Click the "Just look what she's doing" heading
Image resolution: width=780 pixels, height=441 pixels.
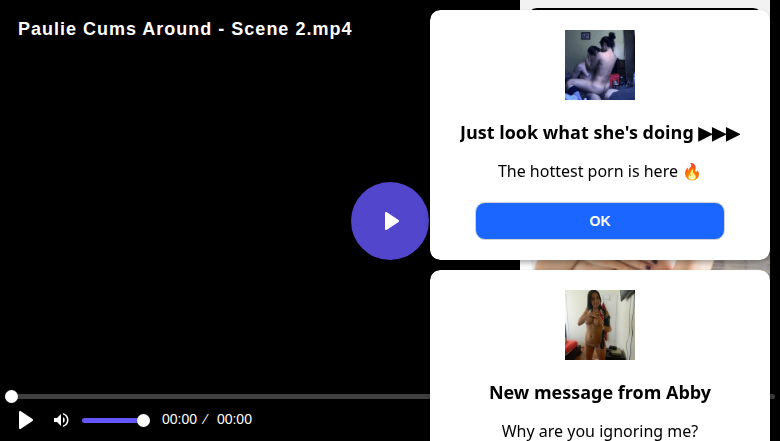click(x=577, y=133)
